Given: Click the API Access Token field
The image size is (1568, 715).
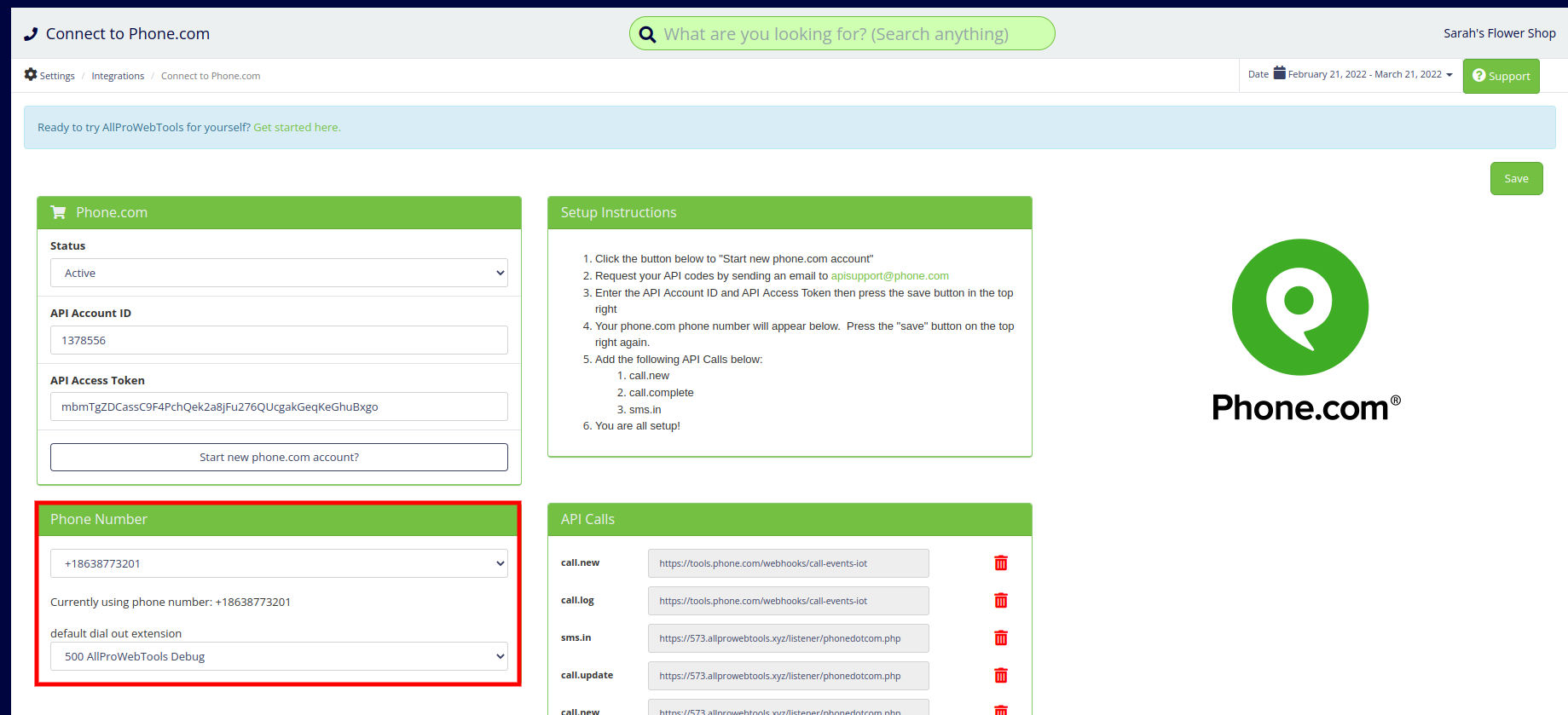Looking at the screenshot, I should click(x=279, y=407).
